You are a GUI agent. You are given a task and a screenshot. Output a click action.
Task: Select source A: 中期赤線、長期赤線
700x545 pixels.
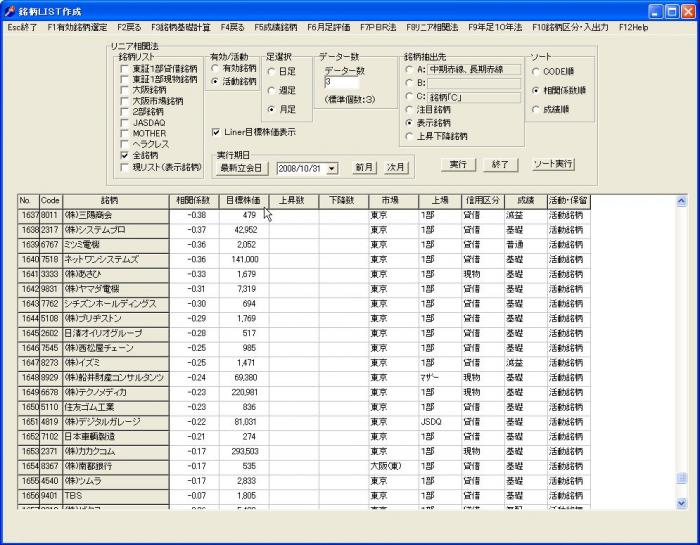tap(409, 70)
